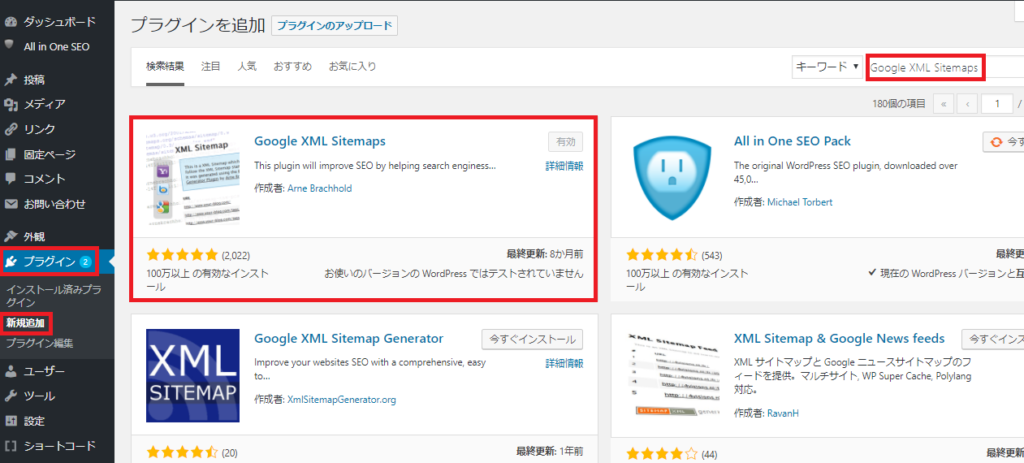Open author link Arne Brachhold
Screen dimensions: 1024x463
pyautogui.click(x=319, y=189)
